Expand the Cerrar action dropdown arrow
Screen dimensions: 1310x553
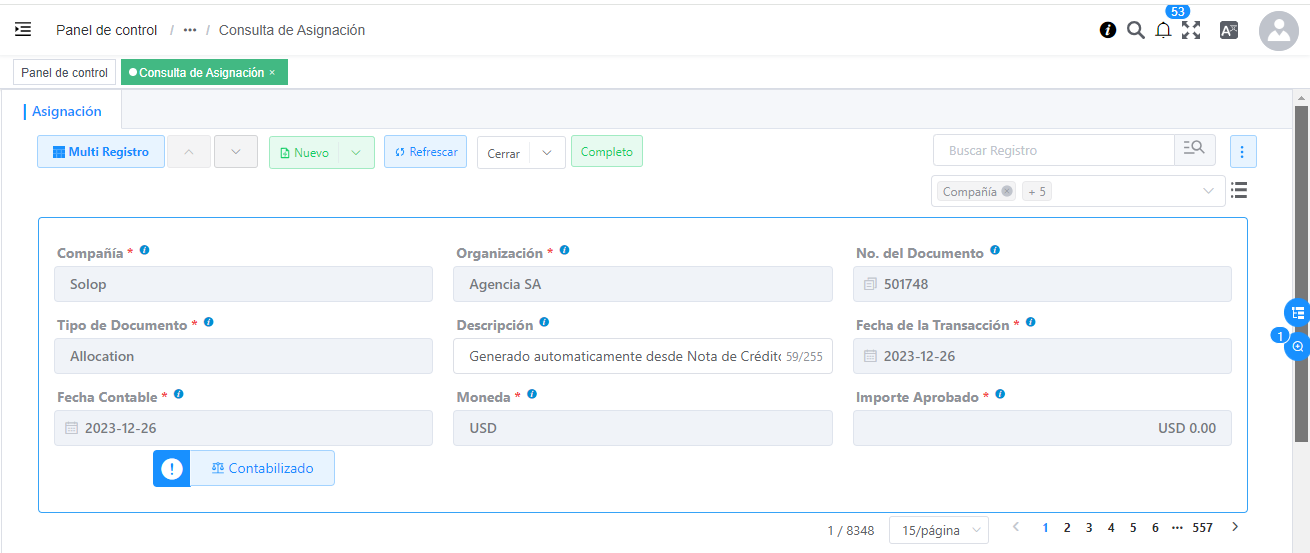pyautogui.click(x=546, y=153)
